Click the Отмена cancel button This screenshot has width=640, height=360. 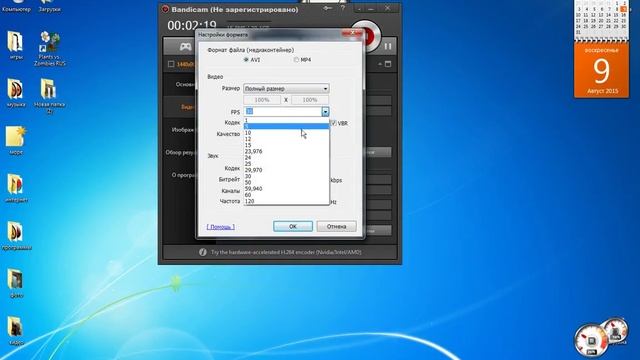[x=336, y=226]
